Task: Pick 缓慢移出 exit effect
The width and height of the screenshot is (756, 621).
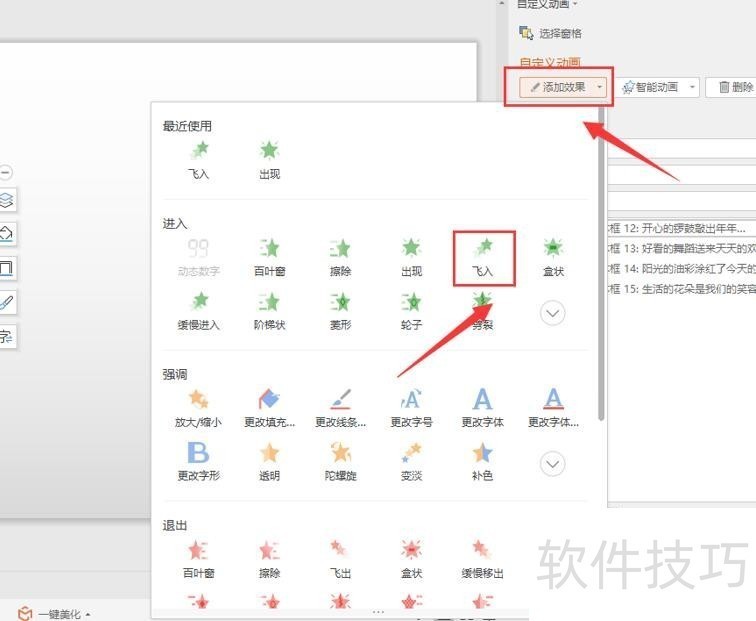Action: click(x=483, y=559)
